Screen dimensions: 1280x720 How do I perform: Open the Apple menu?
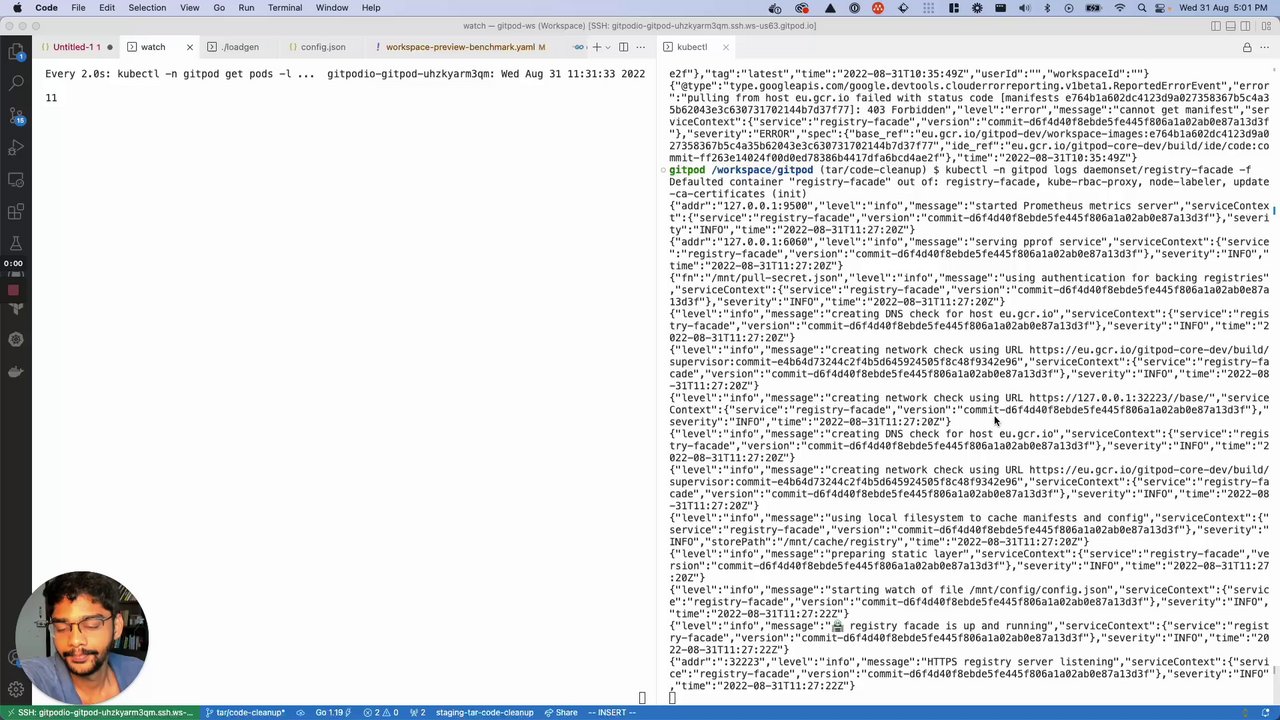click(17, 8)
